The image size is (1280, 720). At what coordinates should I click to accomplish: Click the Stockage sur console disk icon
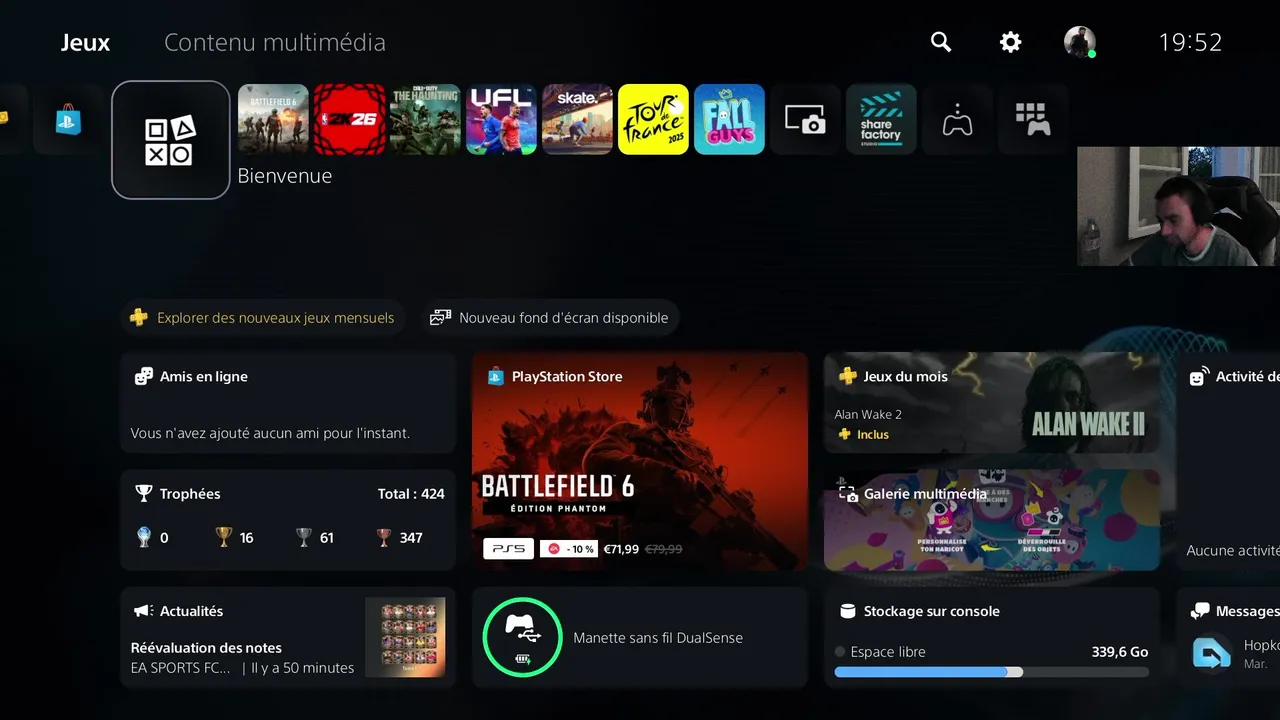click(x=848, y=611)
